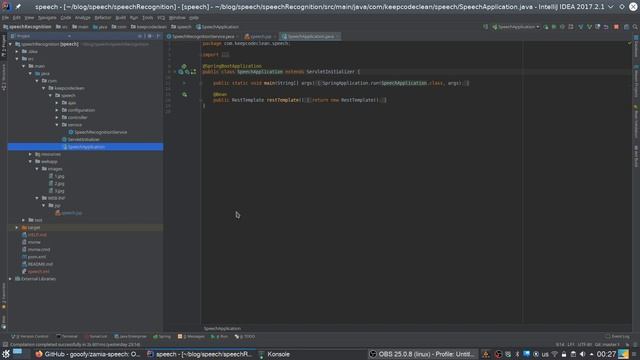Expand External Libraries node
Image resolution: width=640 pixels, height=360 pixels.
coord(11,279)
